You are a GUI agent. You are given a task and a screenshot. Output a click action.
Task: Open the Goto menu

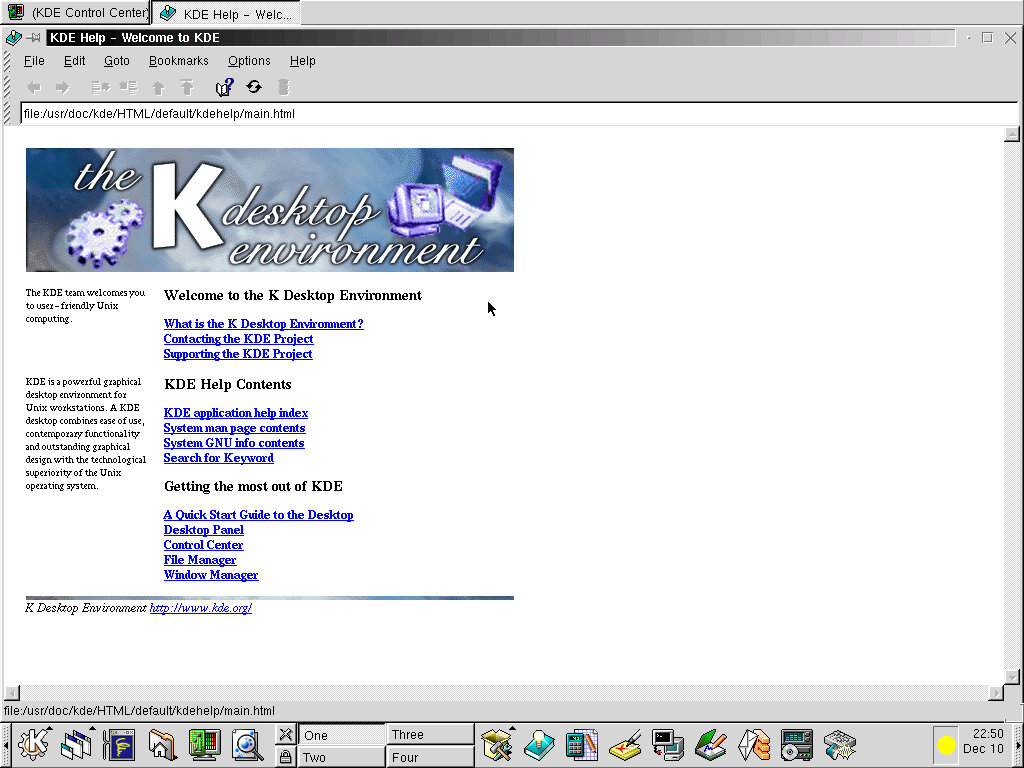tap(117, 61)
